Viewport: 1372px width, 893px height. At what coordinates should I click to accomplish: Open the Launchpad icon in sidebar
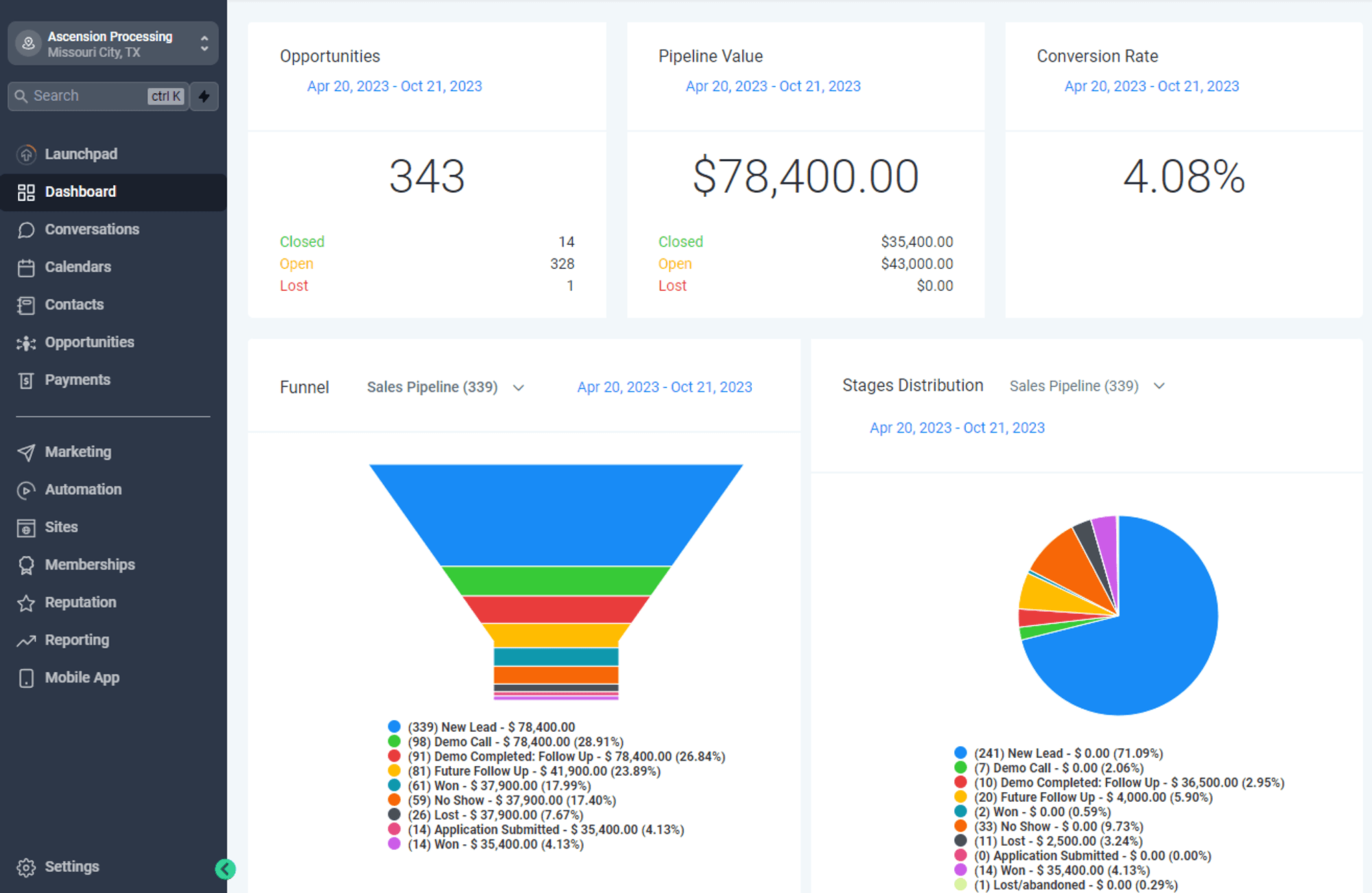tap(26, 154)
